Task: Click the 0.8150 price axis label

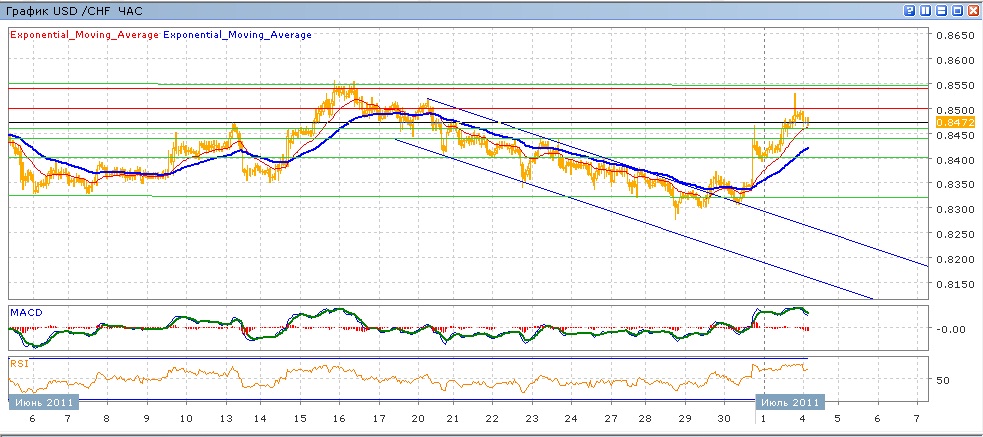Action: (953, 284)
